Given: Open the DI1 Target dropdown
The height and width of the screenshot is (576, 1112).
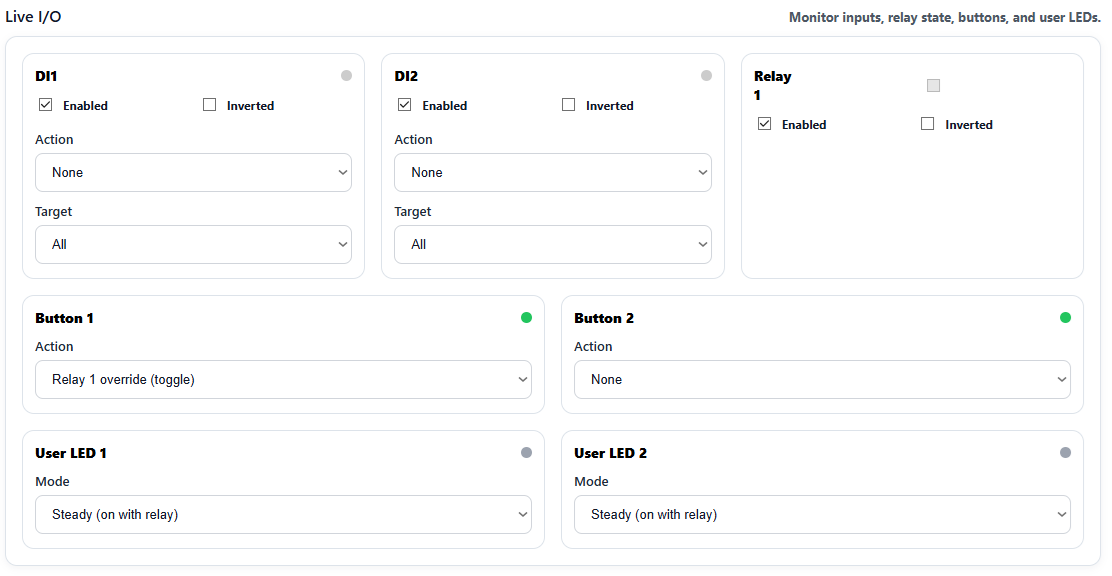Looking at the screenshot, I should pyautogui.click(x=194, y=244).
